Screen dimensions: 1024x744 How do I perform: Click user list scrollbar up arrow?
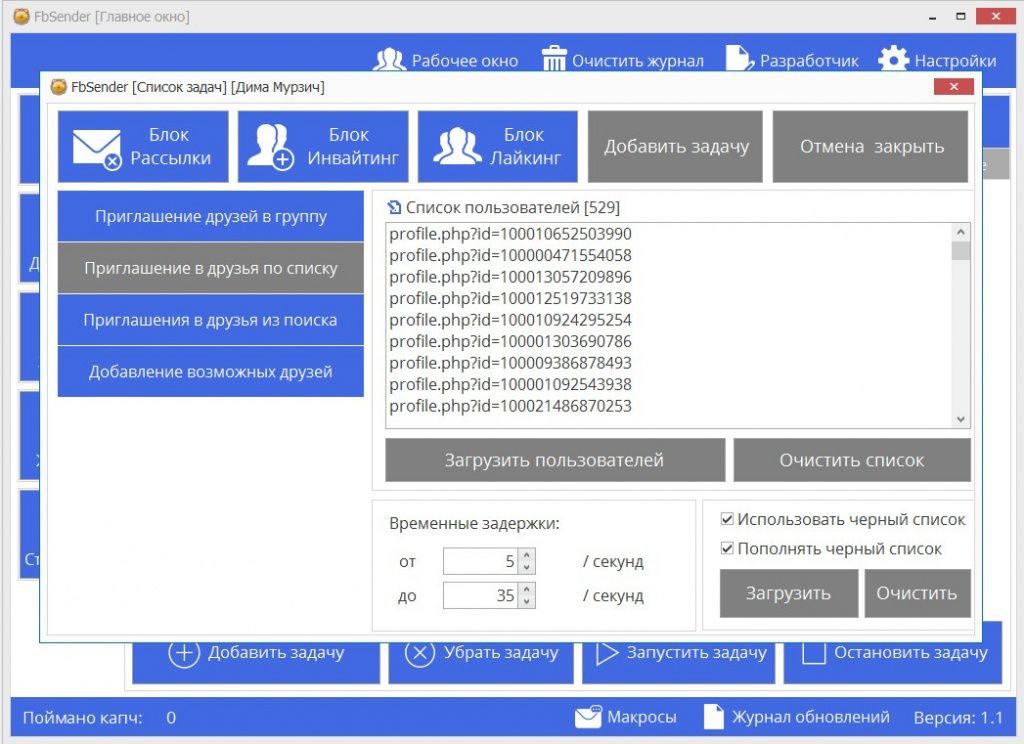(x=961, y=232)
